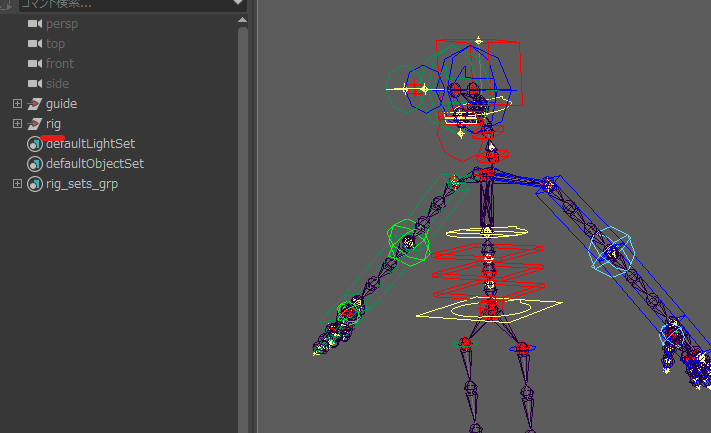Click the rig_sets_grp set icon
This screenshot has height=433, width=711.
click(35, 184)
